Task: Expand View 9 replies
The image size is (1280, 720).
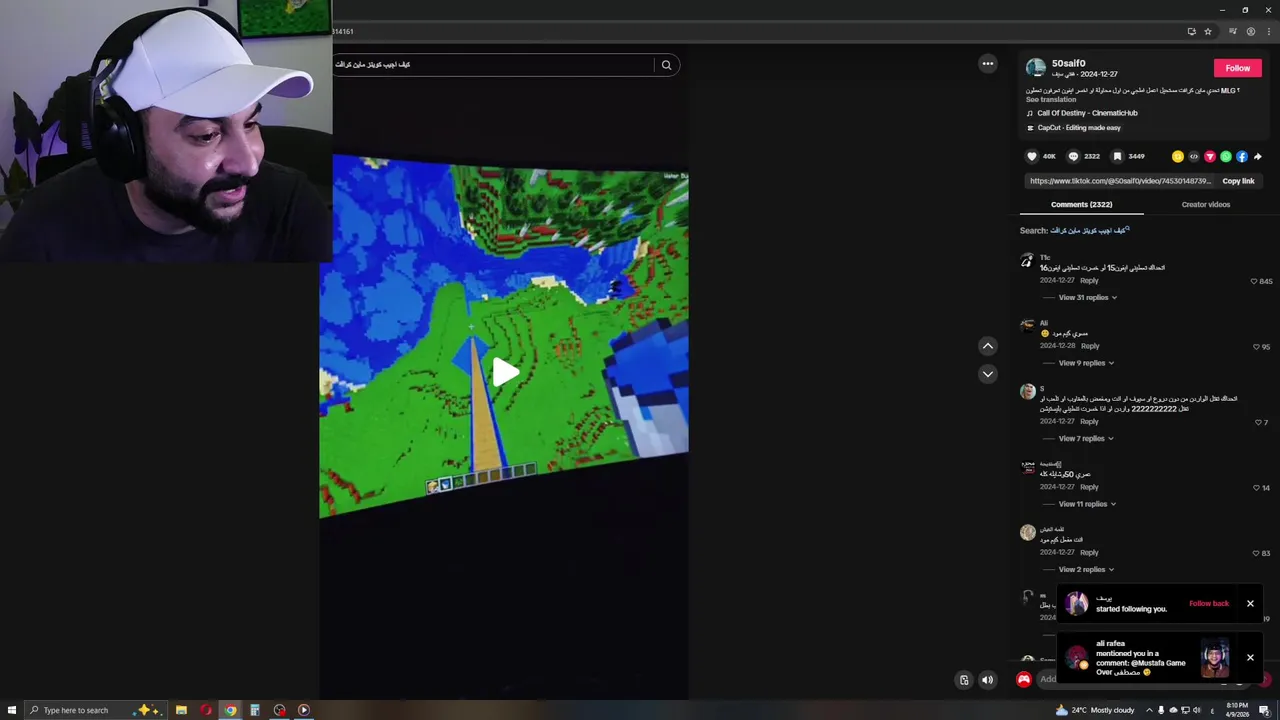Action: (1086, 363)
